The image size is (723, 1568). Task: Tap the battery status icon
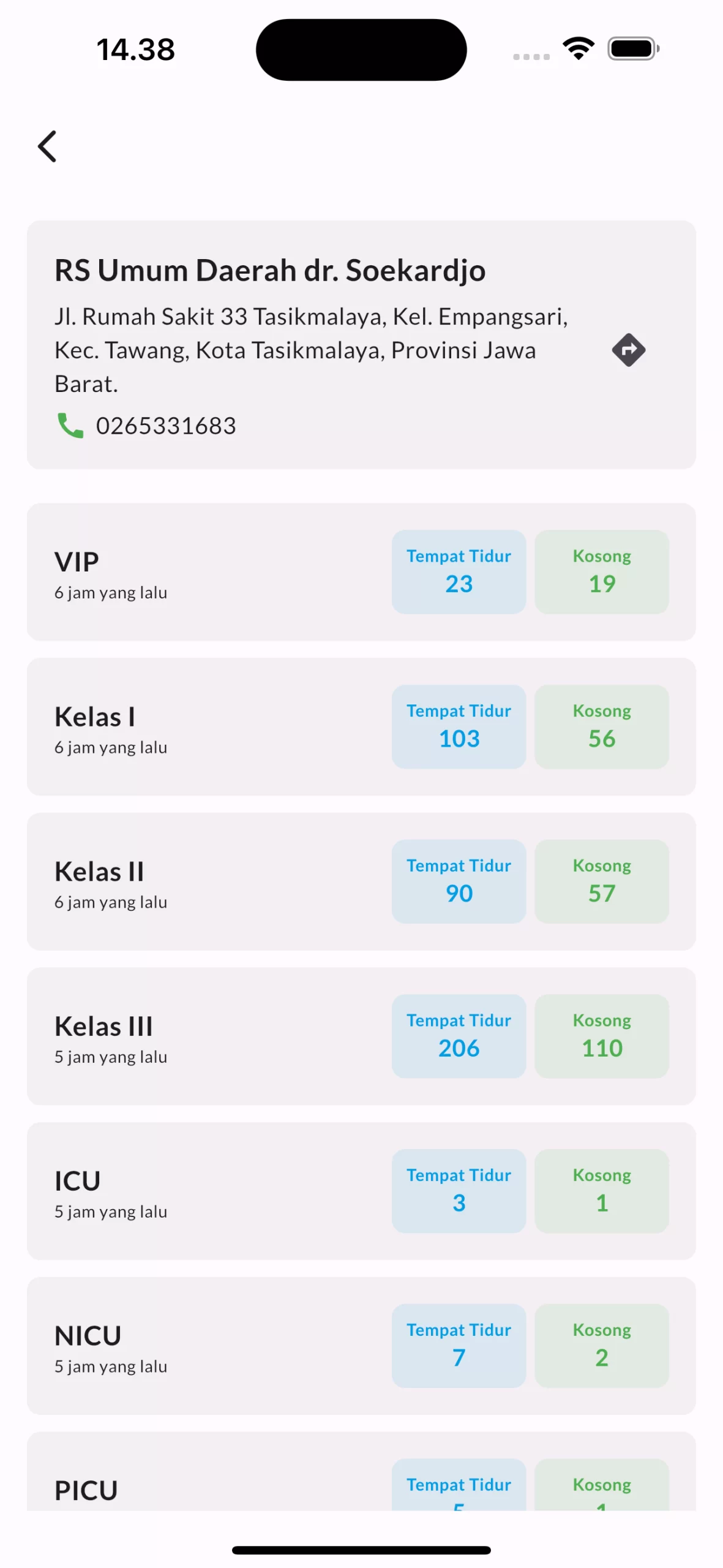click(633, 48)
